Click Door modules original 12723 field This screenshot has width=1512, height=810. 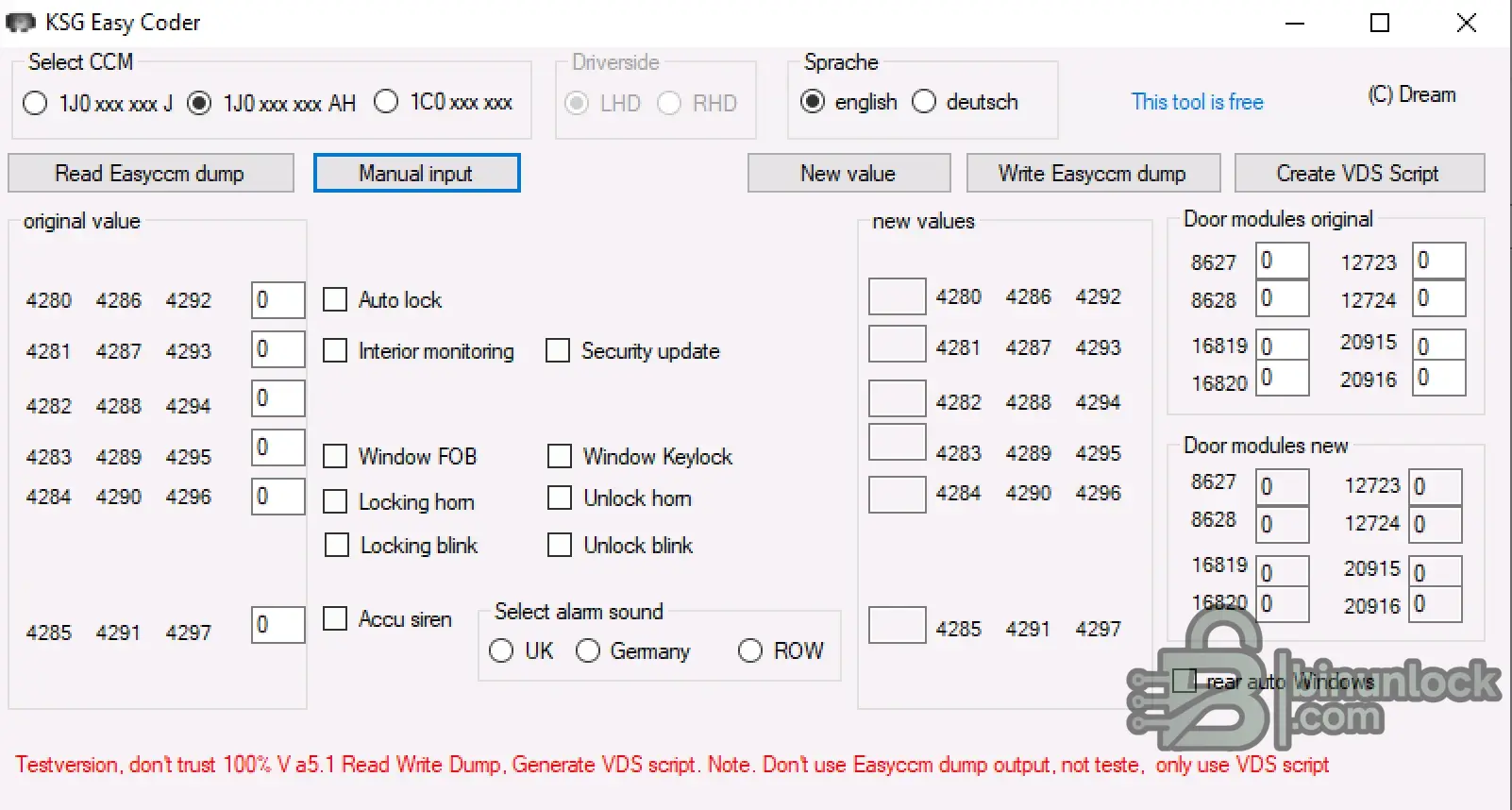1439,261
